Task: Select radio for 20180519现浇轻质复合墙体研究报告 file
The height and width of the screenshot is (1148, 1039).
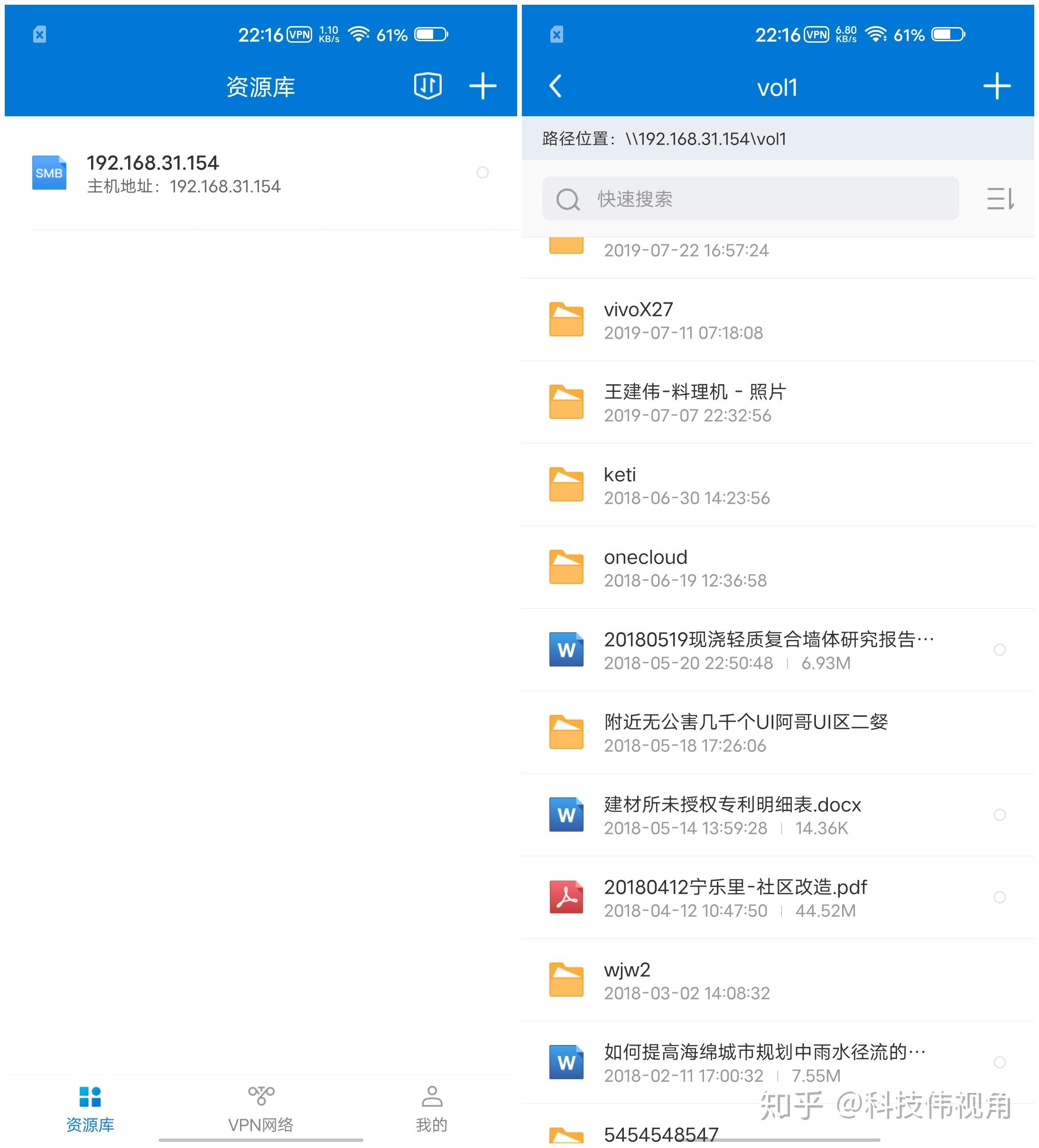Action: [x=999, y=649]
